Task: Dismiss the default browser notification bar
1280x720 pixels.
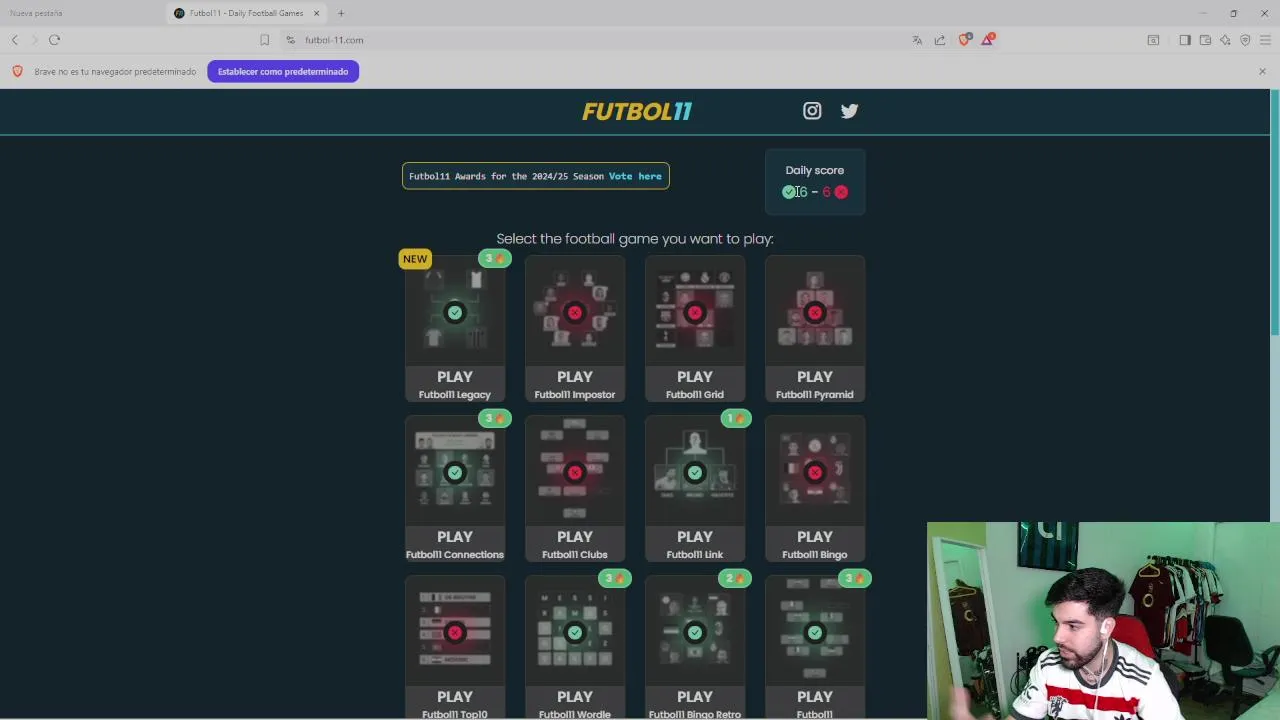Action: tap(1262, 71)
